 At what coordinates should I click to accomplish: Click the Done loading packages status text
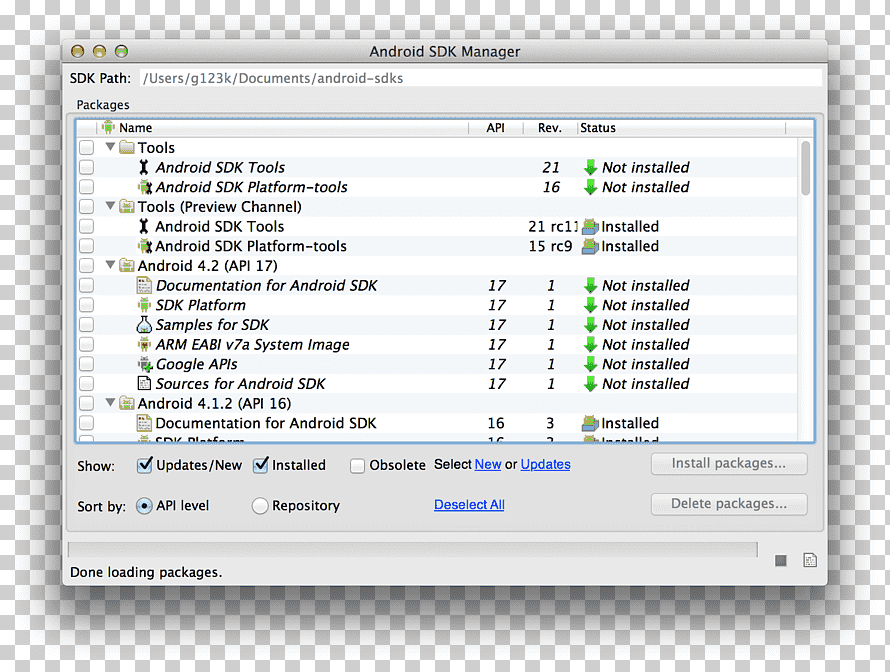click(146, 572)
